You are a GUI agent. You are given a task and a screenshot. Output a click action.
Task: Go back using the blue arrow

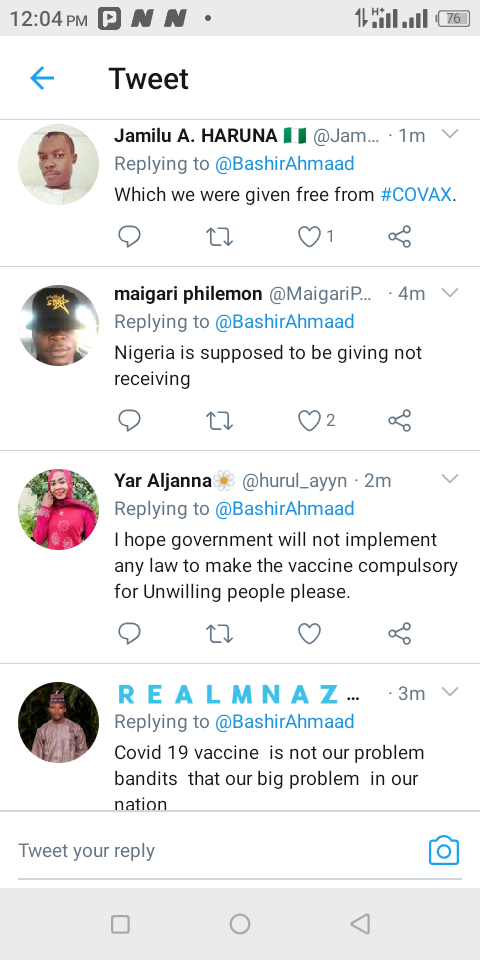point(42,78)
